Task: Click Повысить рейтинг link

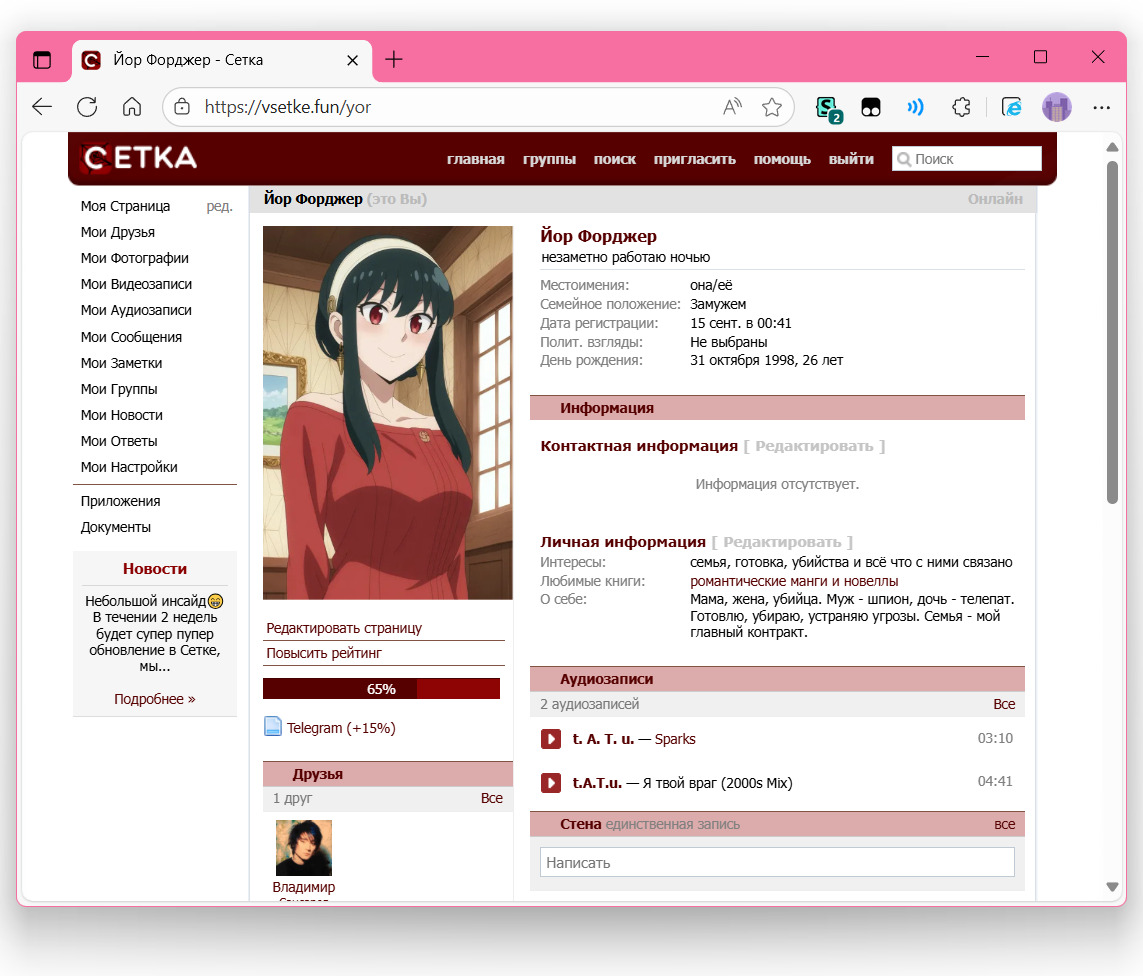Action: (324, 653)
